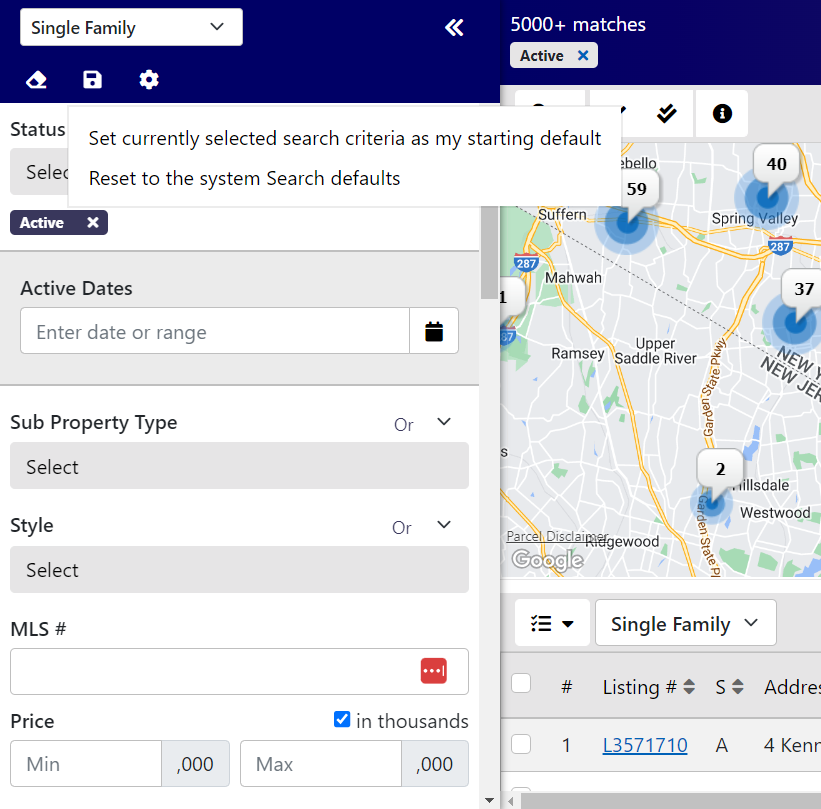Open the calendar picker for Active Dates

[x=434, y=331]
